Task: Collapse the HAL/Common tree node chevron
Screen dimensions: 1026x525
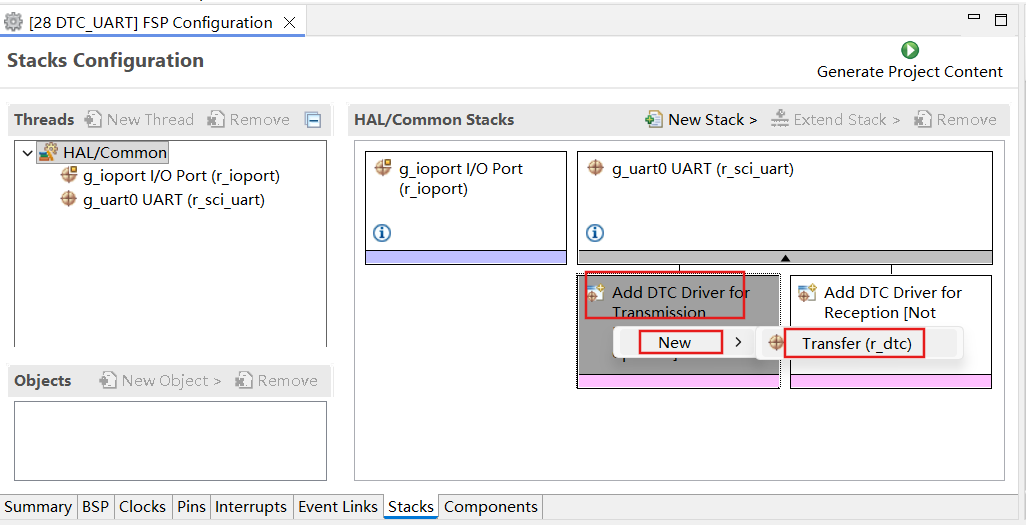Action: pos(27,153)
